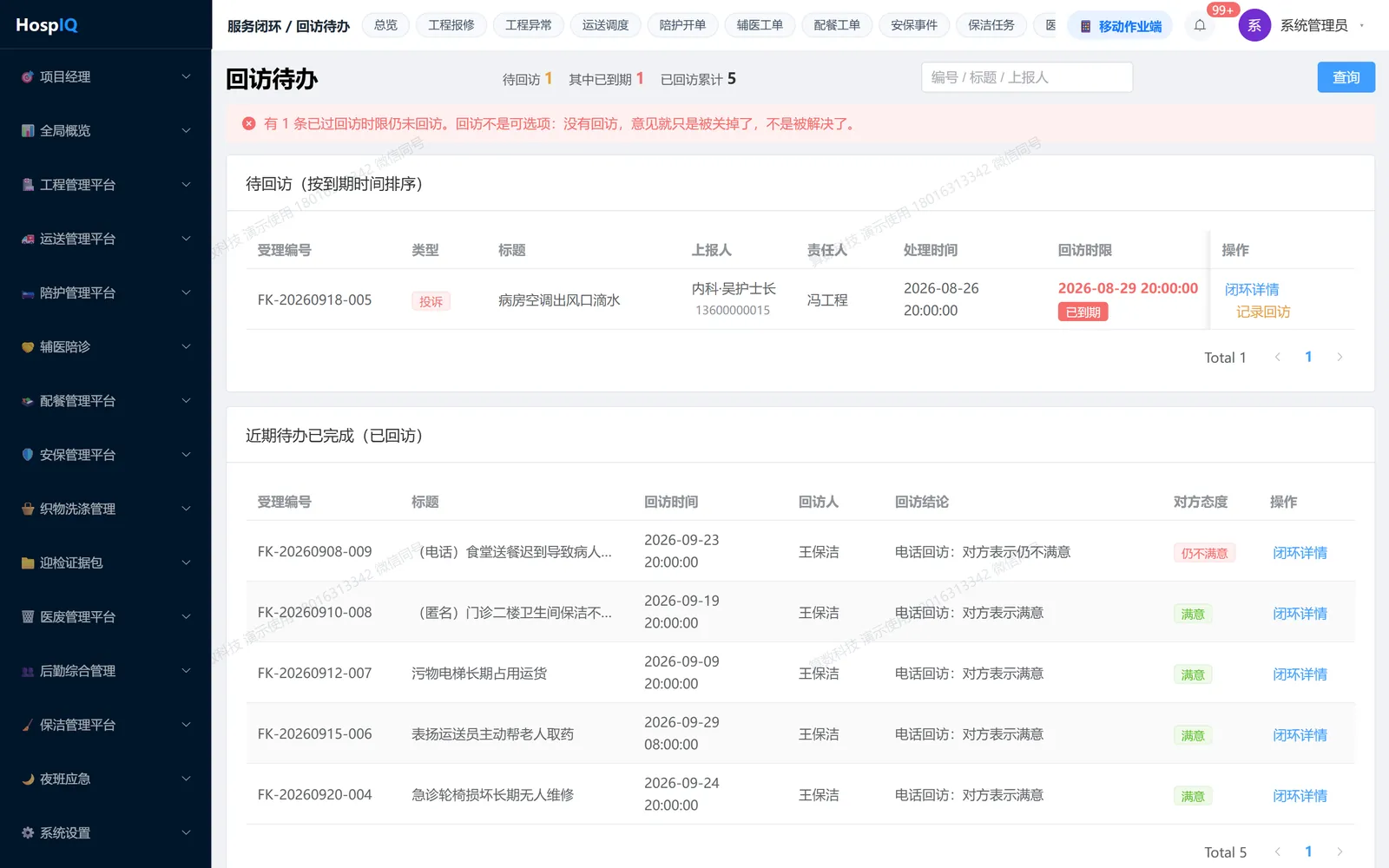Switch to the 工程报修 tab
1389x868 pixels.
point(451,25)
